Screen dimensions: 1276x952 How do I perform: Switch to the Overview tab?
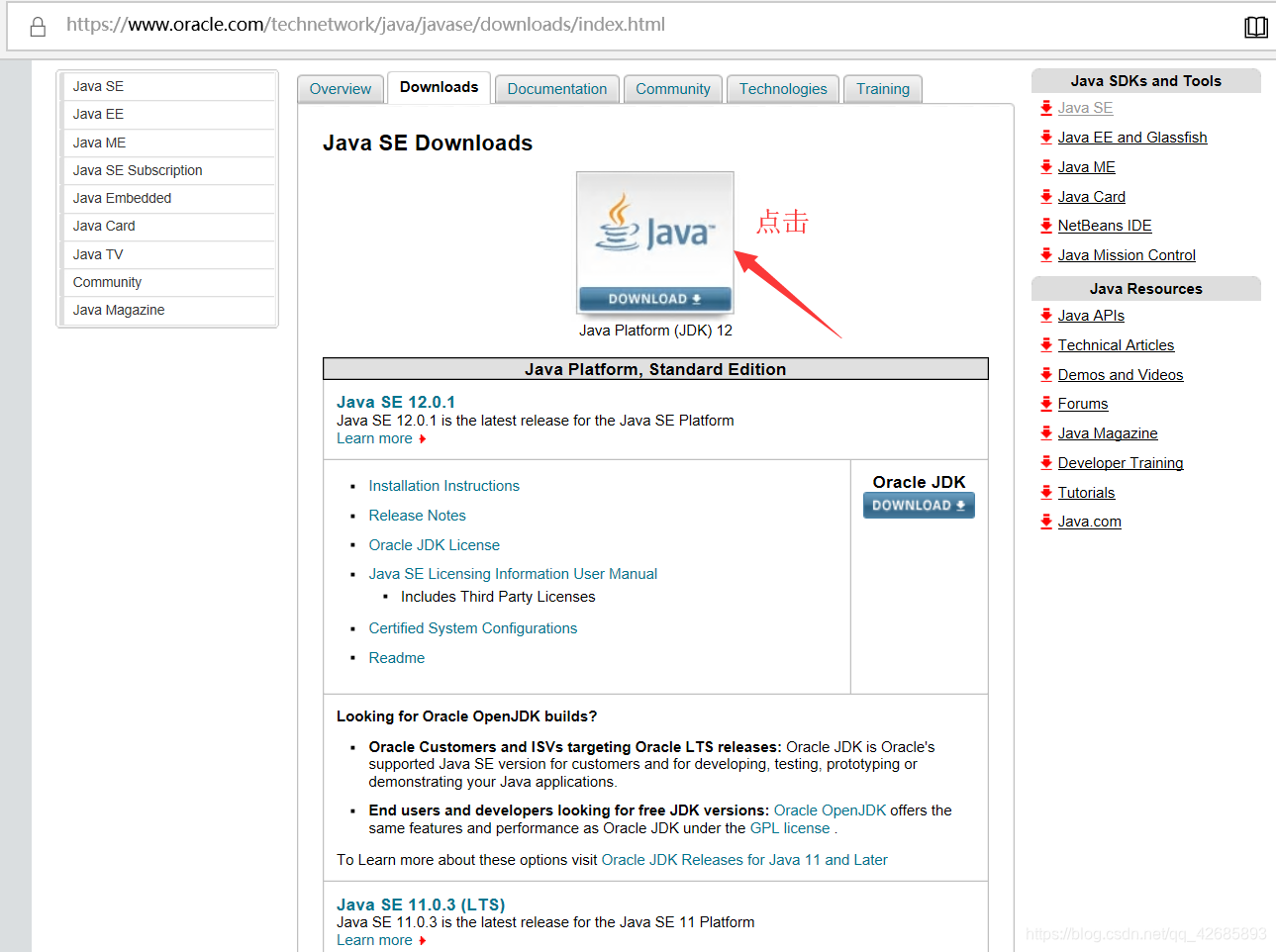[341, 89]
